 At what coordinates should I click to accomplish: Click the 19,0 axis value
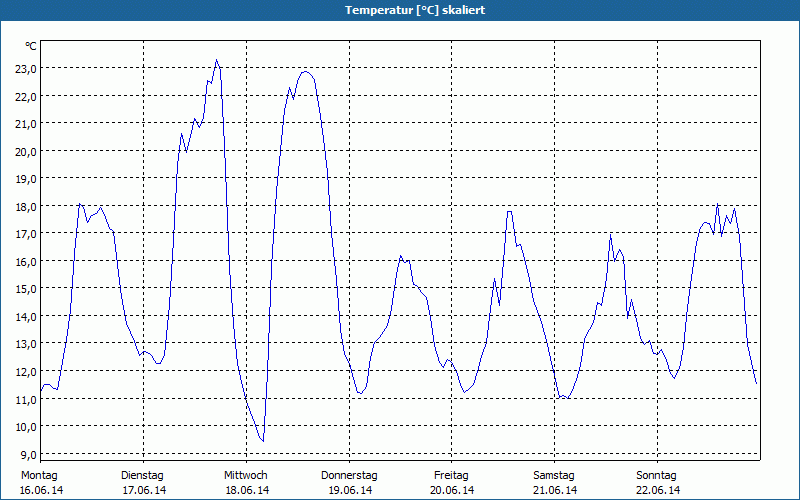tap(26, 179)
